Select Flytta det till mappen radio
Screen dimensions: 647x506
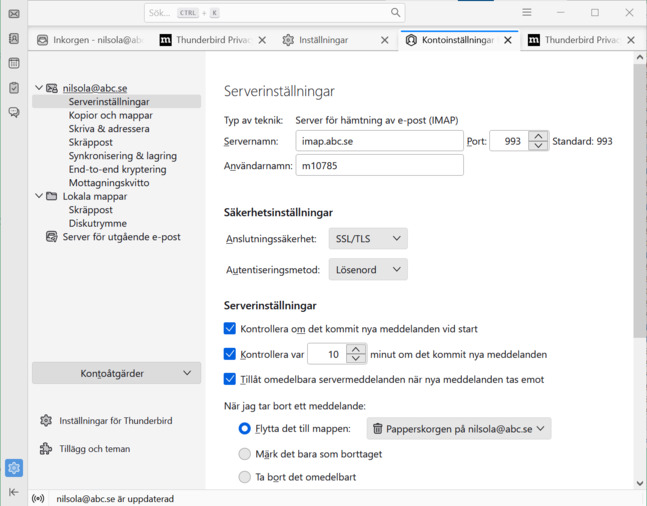245,429
